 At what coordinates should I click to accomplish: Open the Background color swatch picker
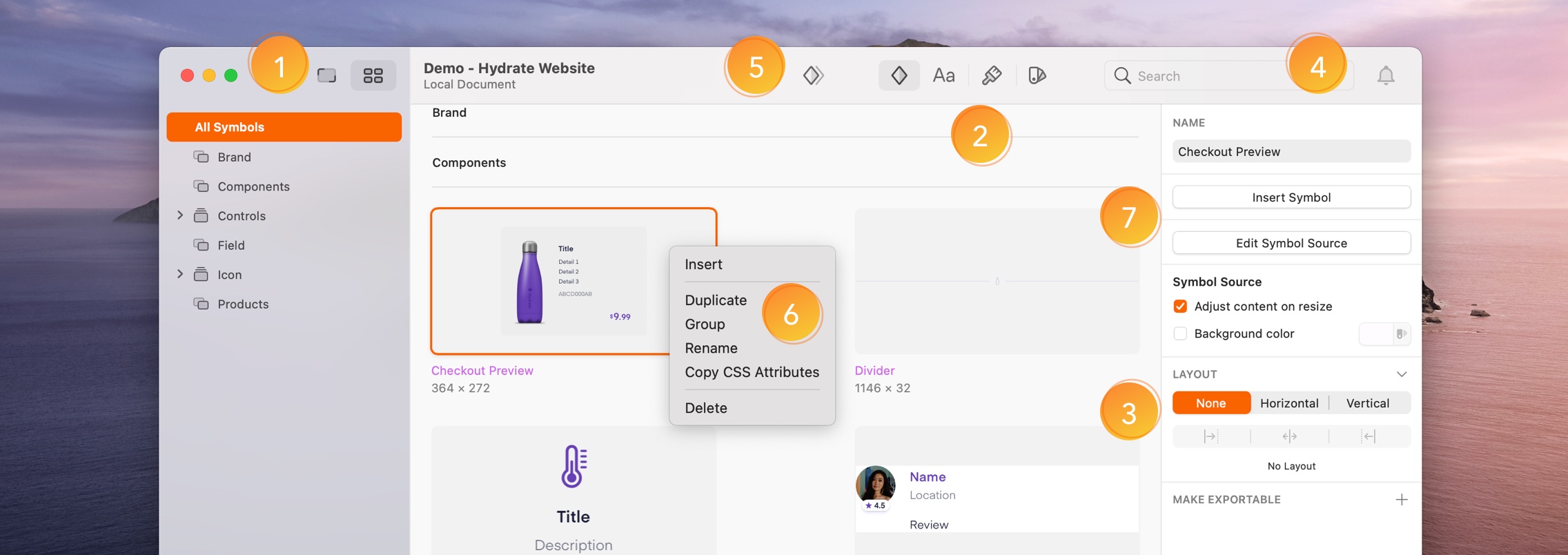click(1384, 334)
